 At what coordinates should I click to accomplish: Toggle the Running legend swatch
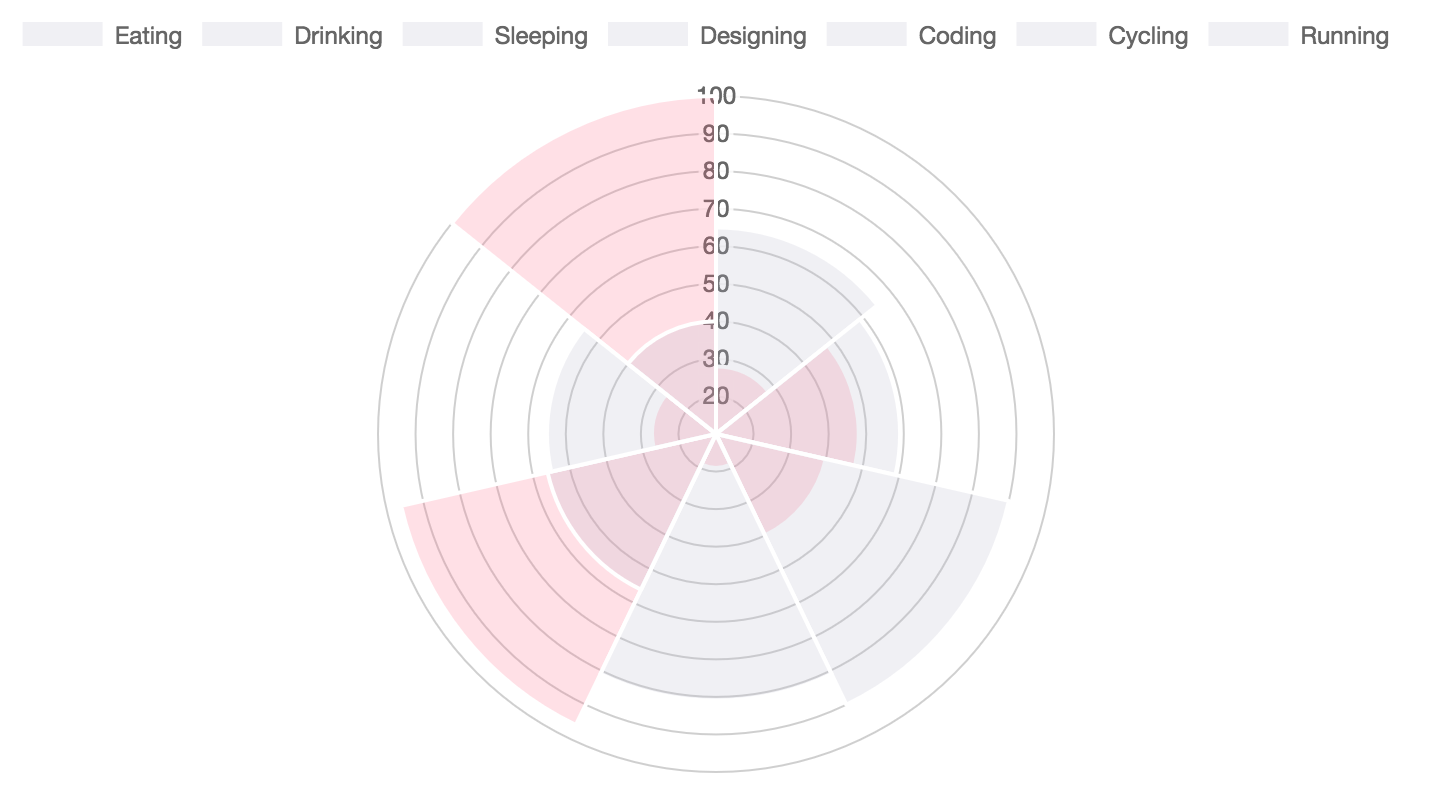(1248, 35)
